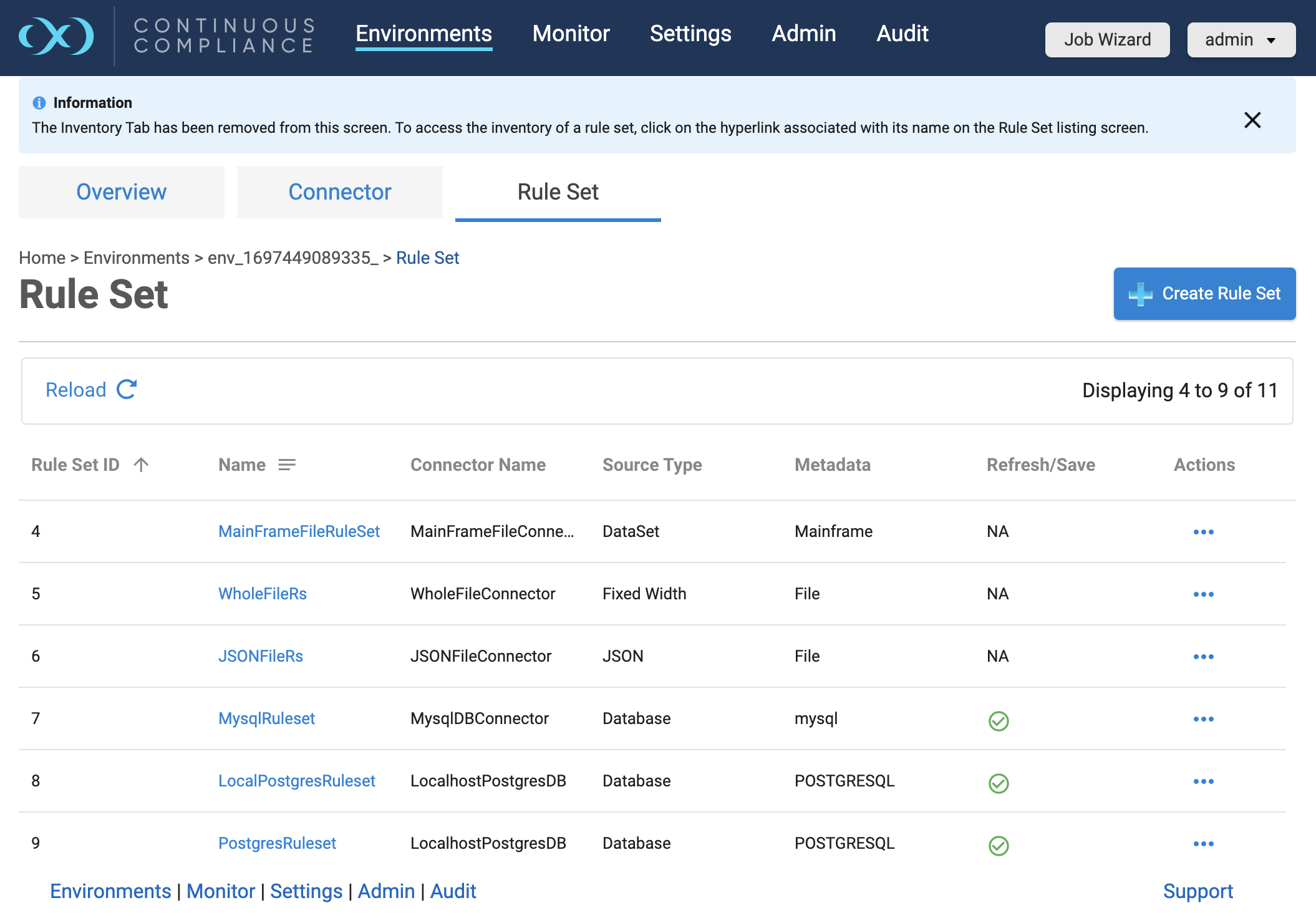Screen dimensions: 1316x923
Task: Dismiss the Information banner with X
Action: [x=1252, y=120]
